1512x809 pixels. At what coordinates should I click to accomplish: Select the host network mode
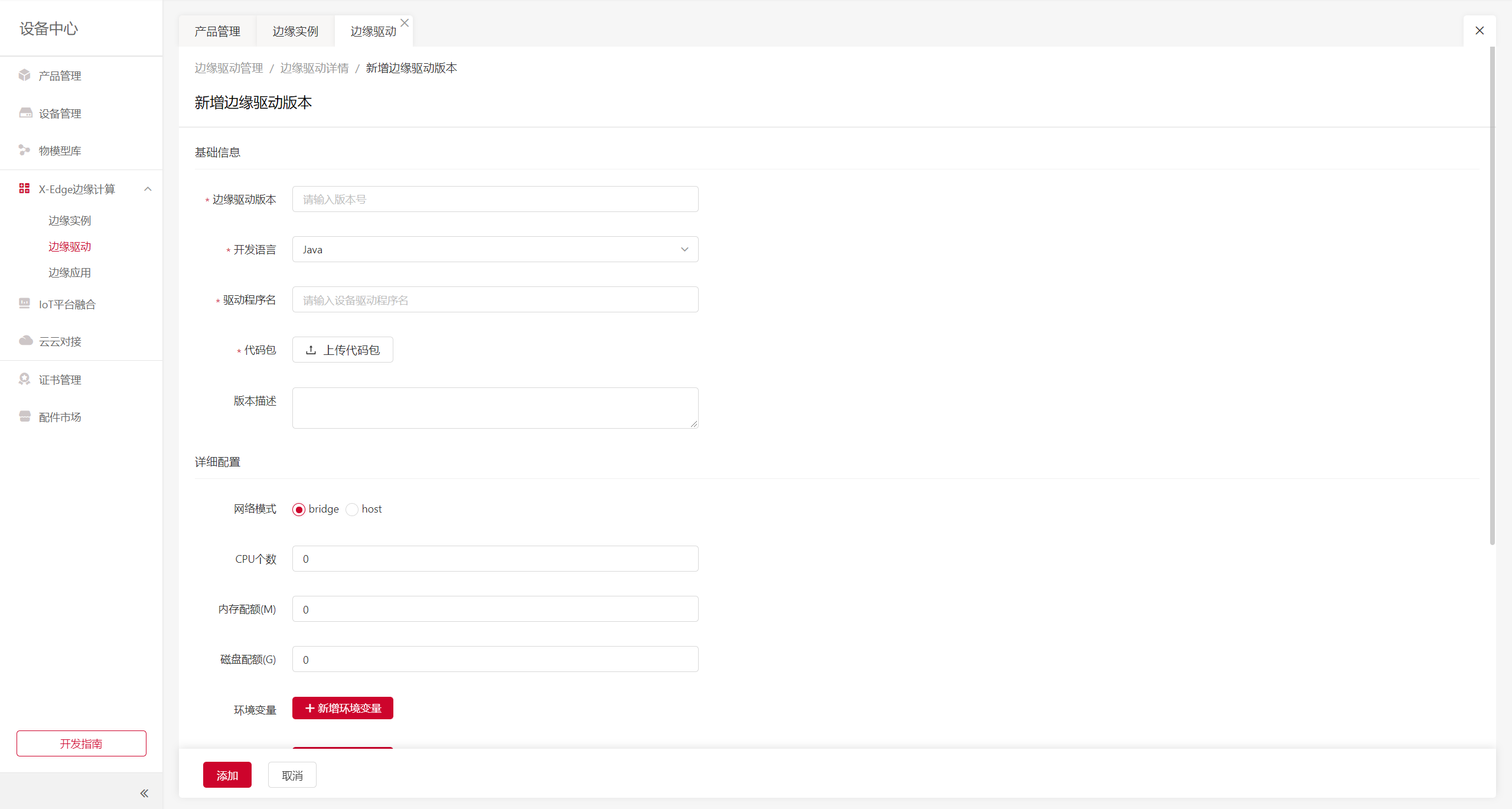[x=352, y=510]
